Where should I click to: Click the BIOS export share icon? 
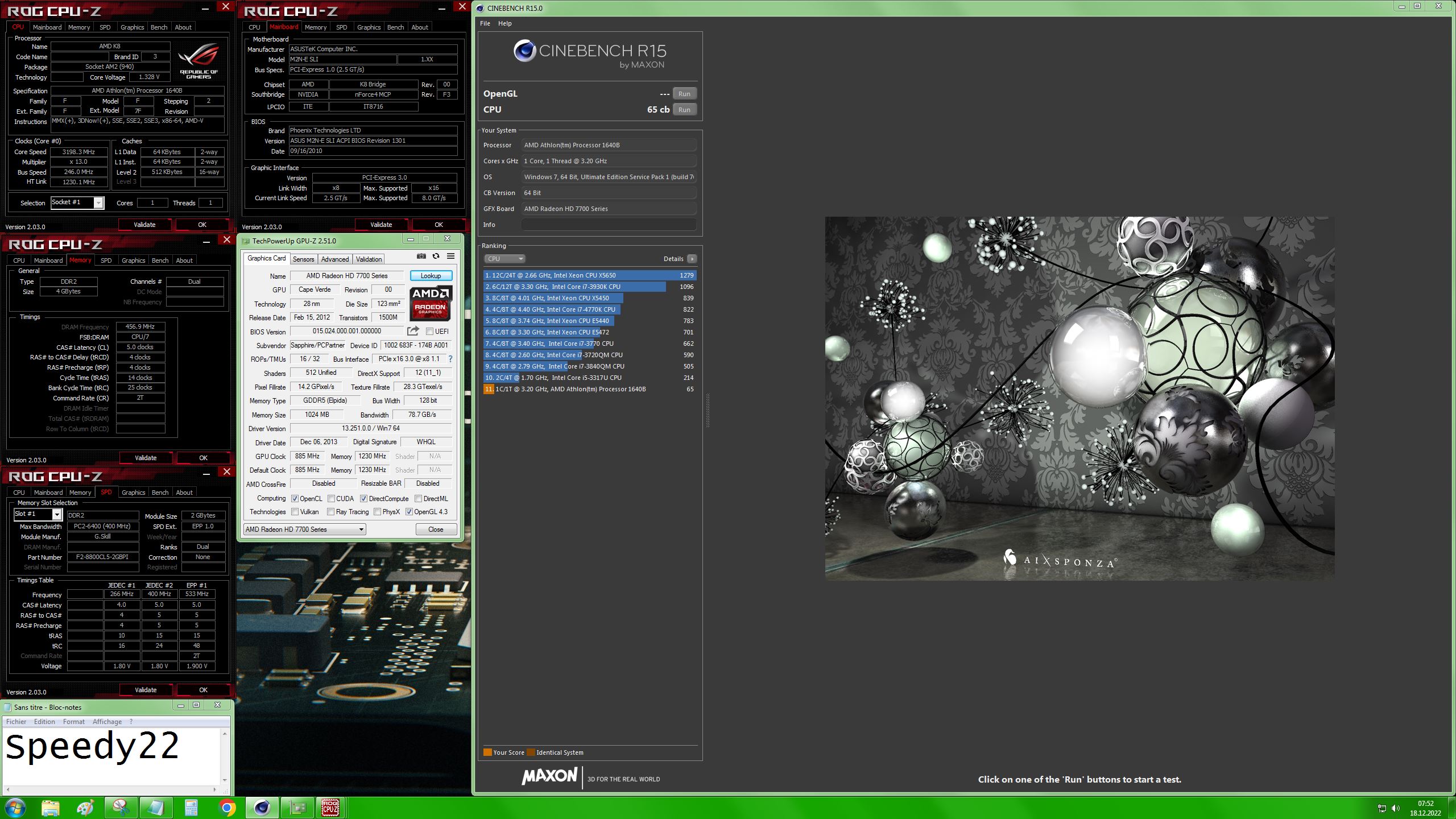413,331
